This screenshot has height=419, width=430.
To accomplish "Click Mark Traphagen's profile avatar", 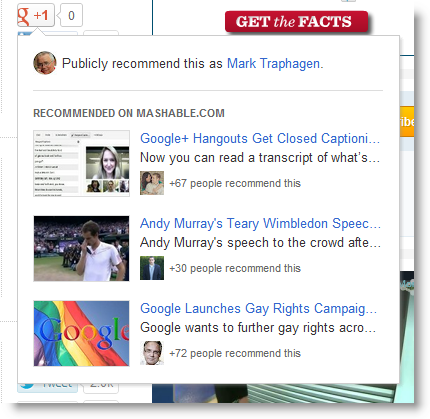I will 45,63.
